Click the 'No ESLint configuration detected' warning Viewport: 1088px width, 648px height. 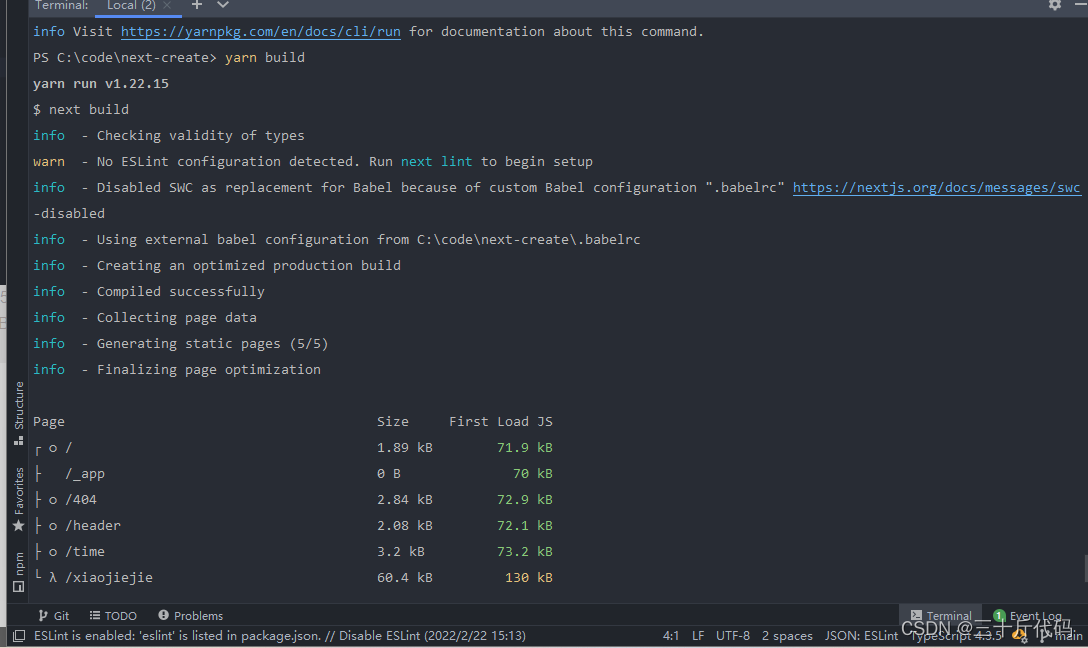tap(313, 162)
